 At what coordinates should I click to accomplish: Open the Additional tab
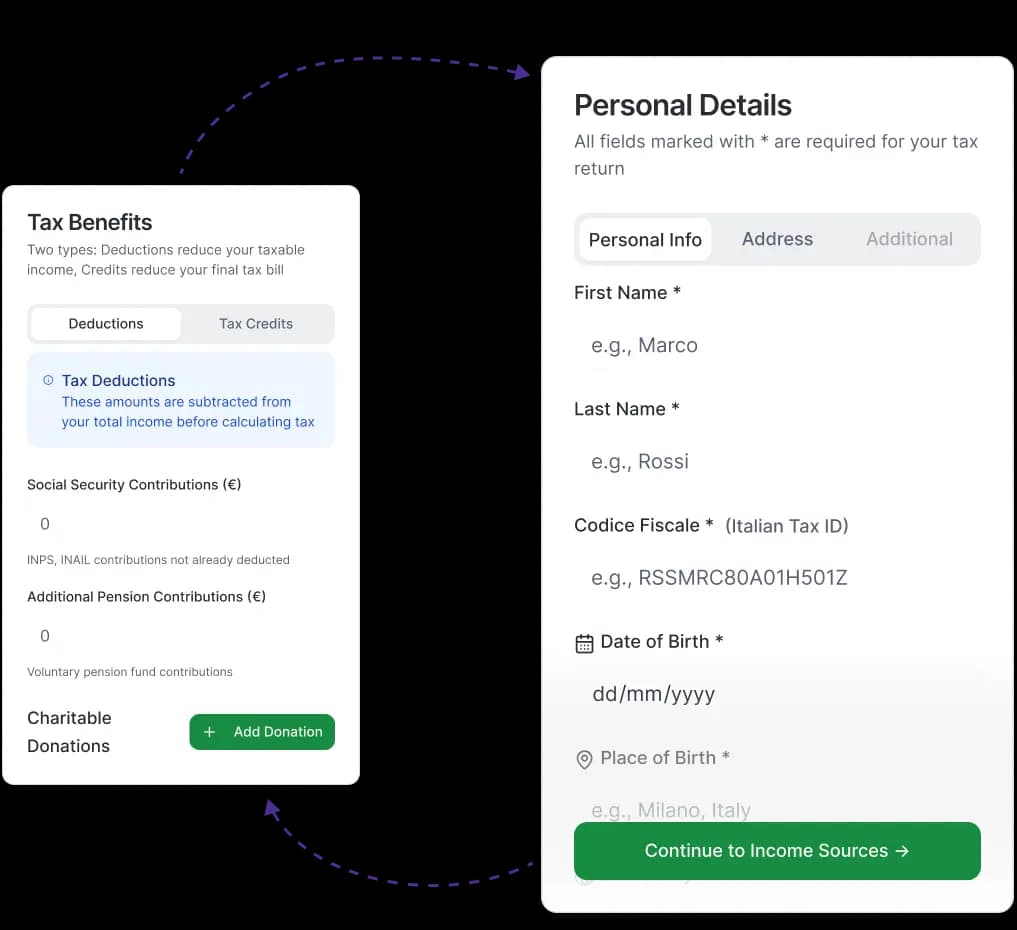909,240
